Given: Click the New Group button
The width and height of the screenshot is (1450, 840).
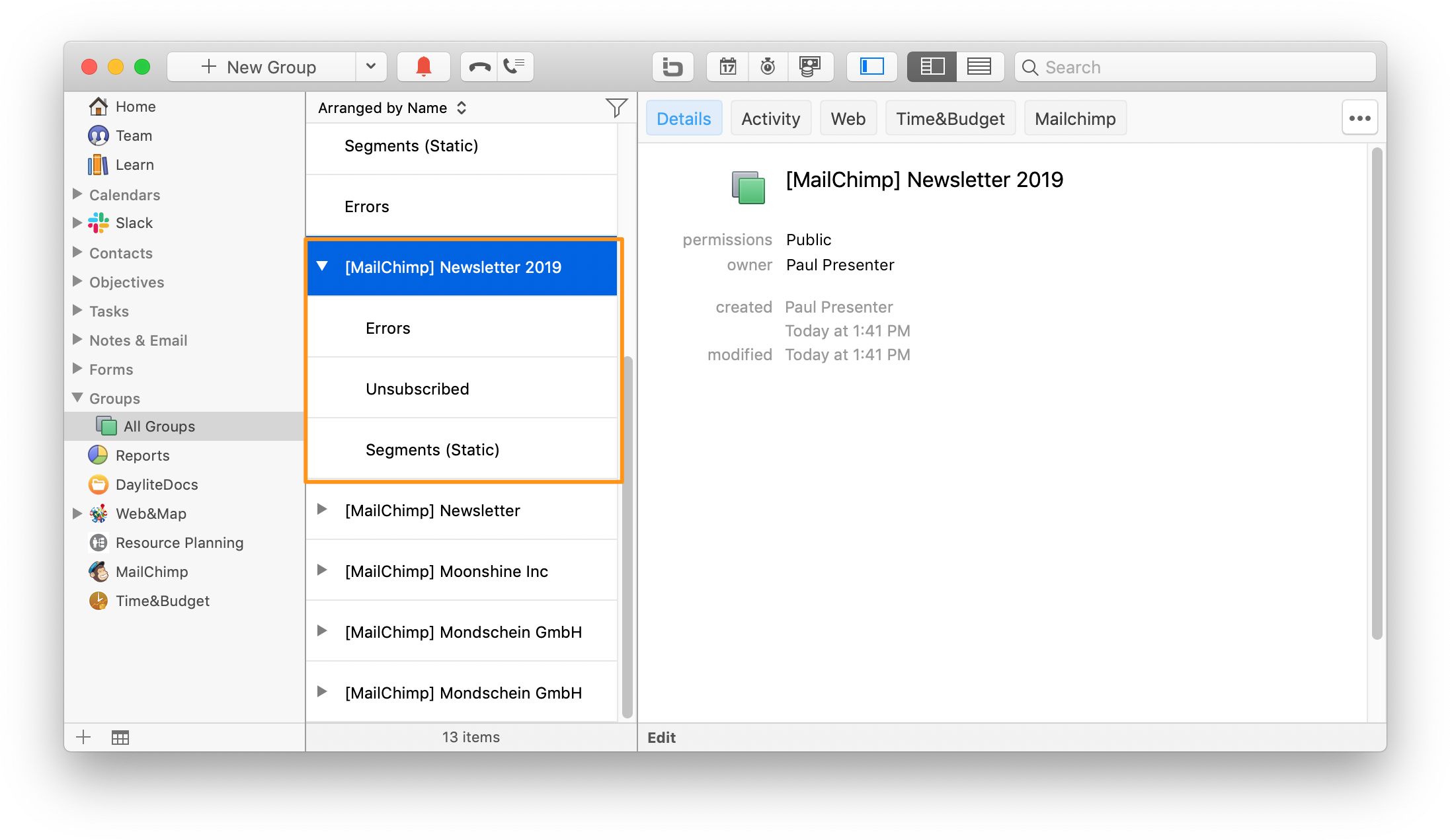Looking at the screenshot, I should pos(262,67).
